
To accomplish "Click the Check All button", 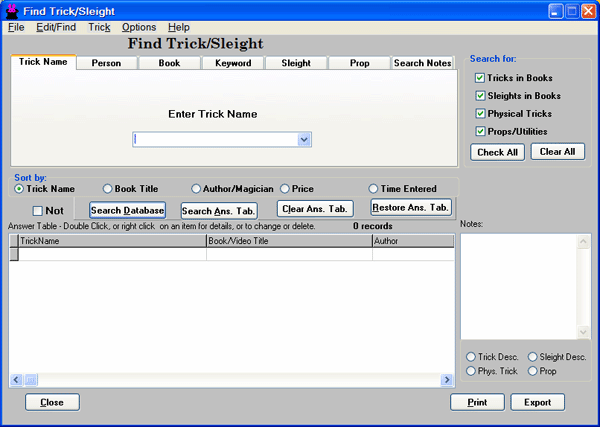I will click(x=497, y=152).
